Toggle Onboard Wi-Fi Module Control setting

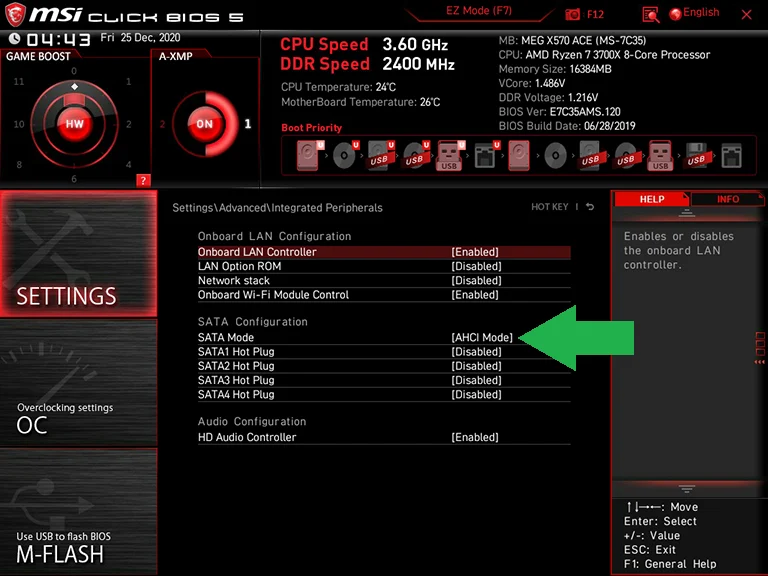(x=384, y=294)
